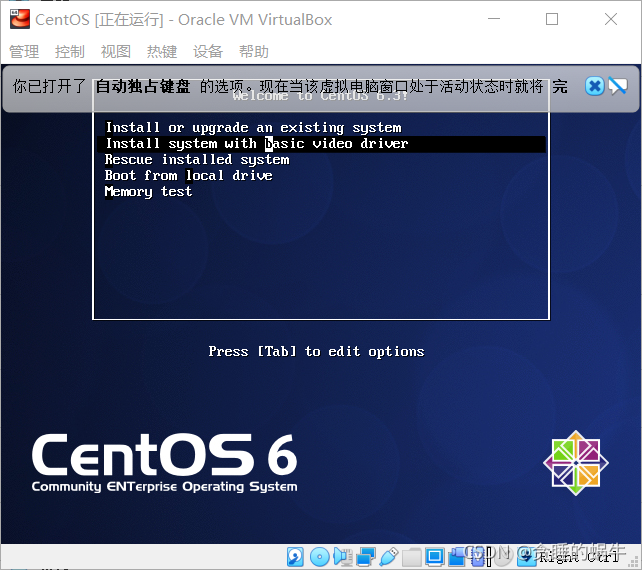Dismiss the keyboard capture notification
The width and height of the screenshot is (642, 570).
tap(595, 86)
